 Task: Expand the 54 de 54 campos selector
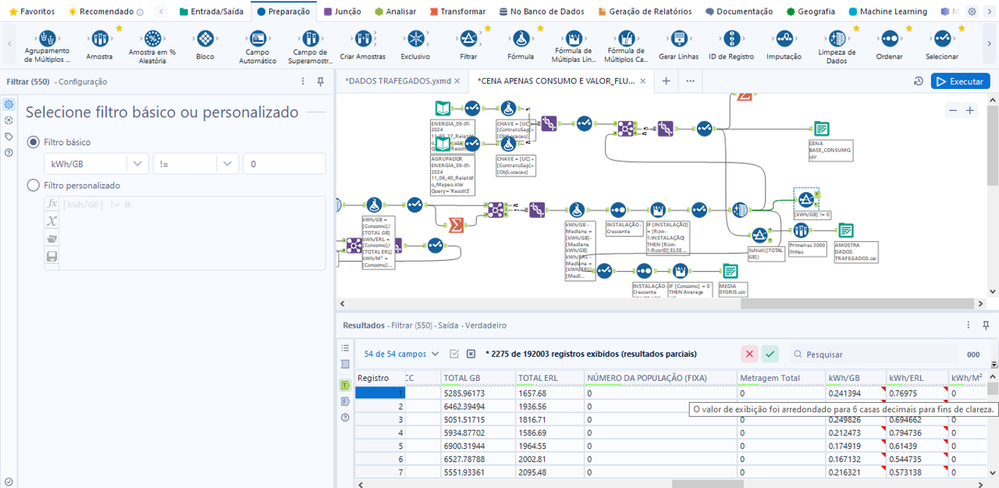click(401, 354)
